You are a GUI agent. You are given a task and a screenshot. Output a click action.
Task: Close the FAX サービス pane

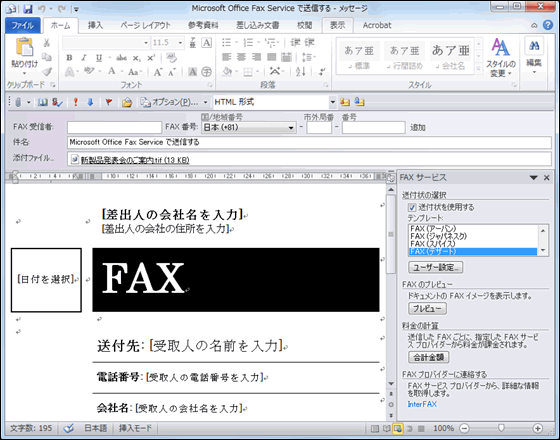coord(546,178)
